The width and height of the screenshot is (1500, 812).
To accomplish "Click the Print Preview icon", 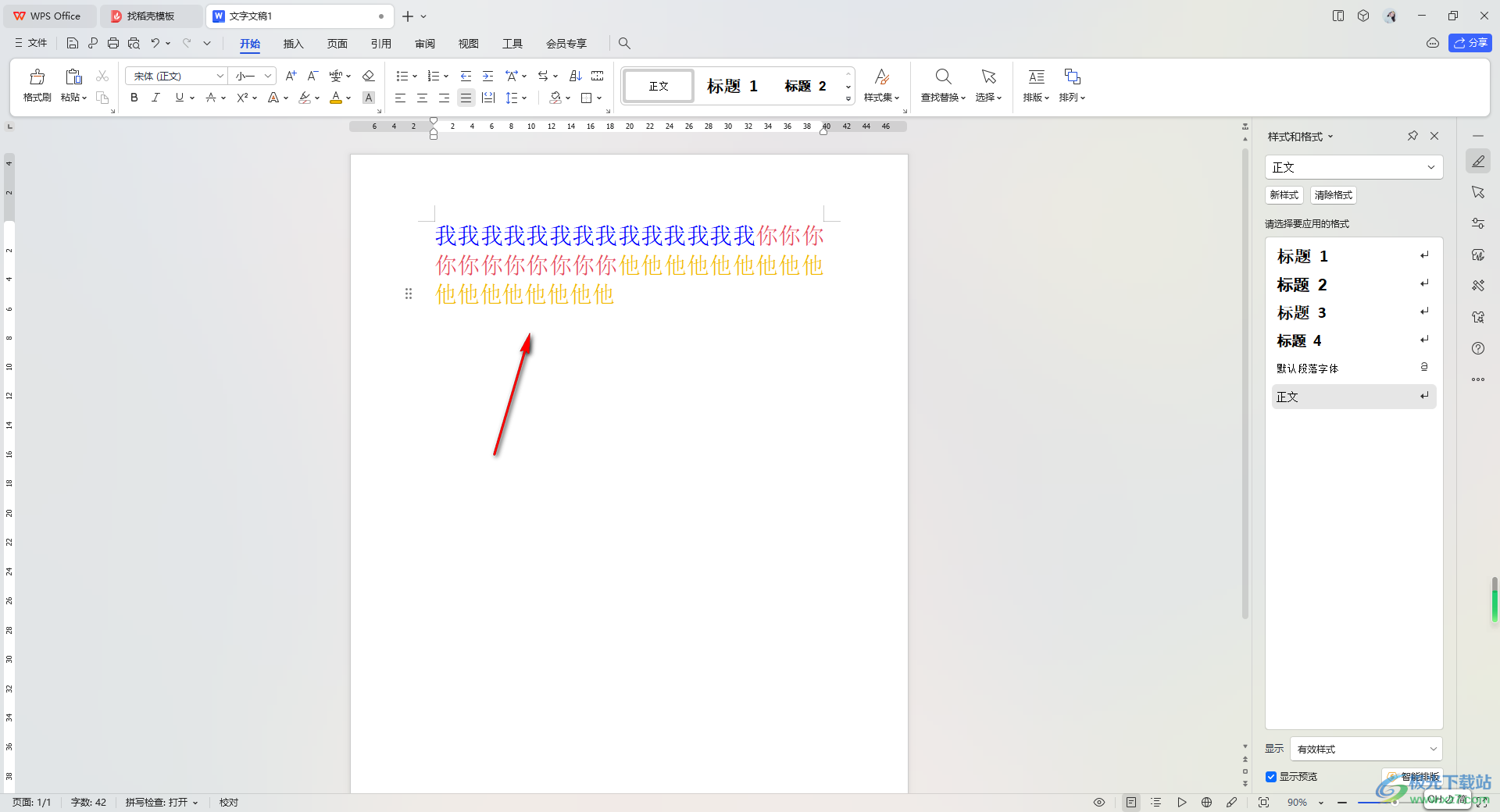I will coord(134,43).
